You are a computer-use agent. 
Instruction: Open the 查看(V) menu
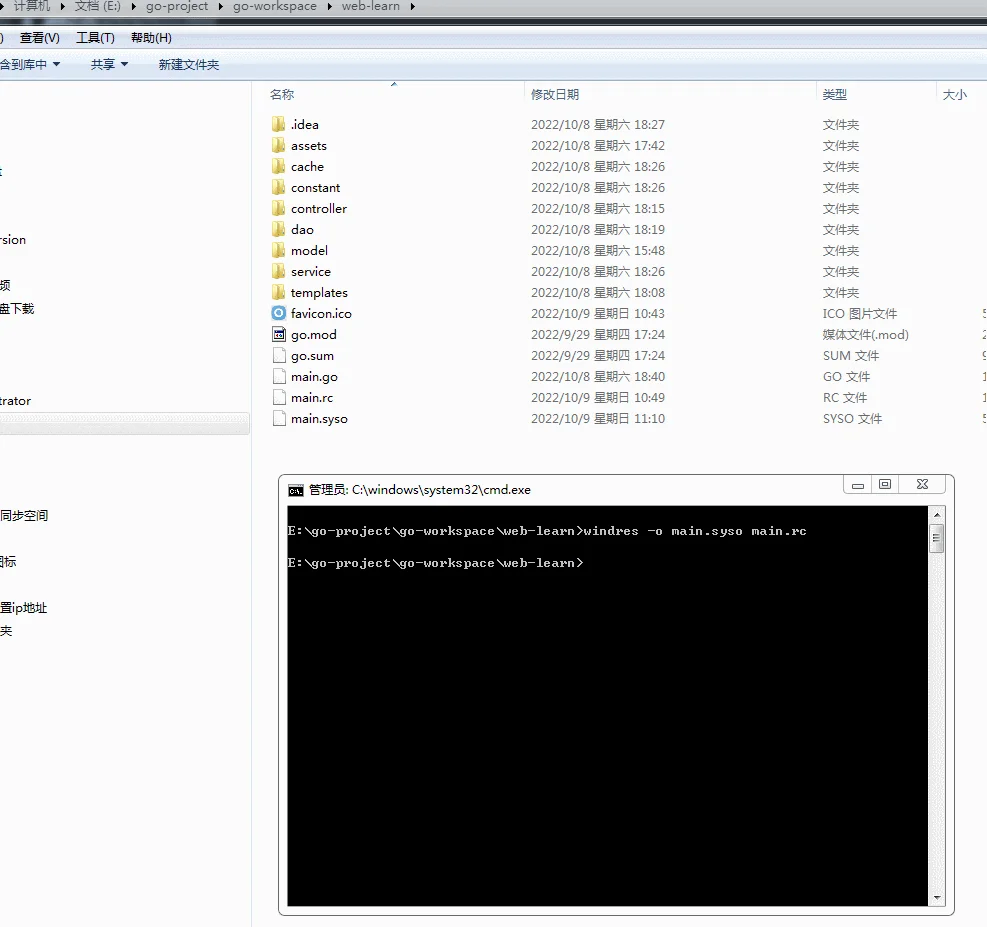(x=40, y=38)
